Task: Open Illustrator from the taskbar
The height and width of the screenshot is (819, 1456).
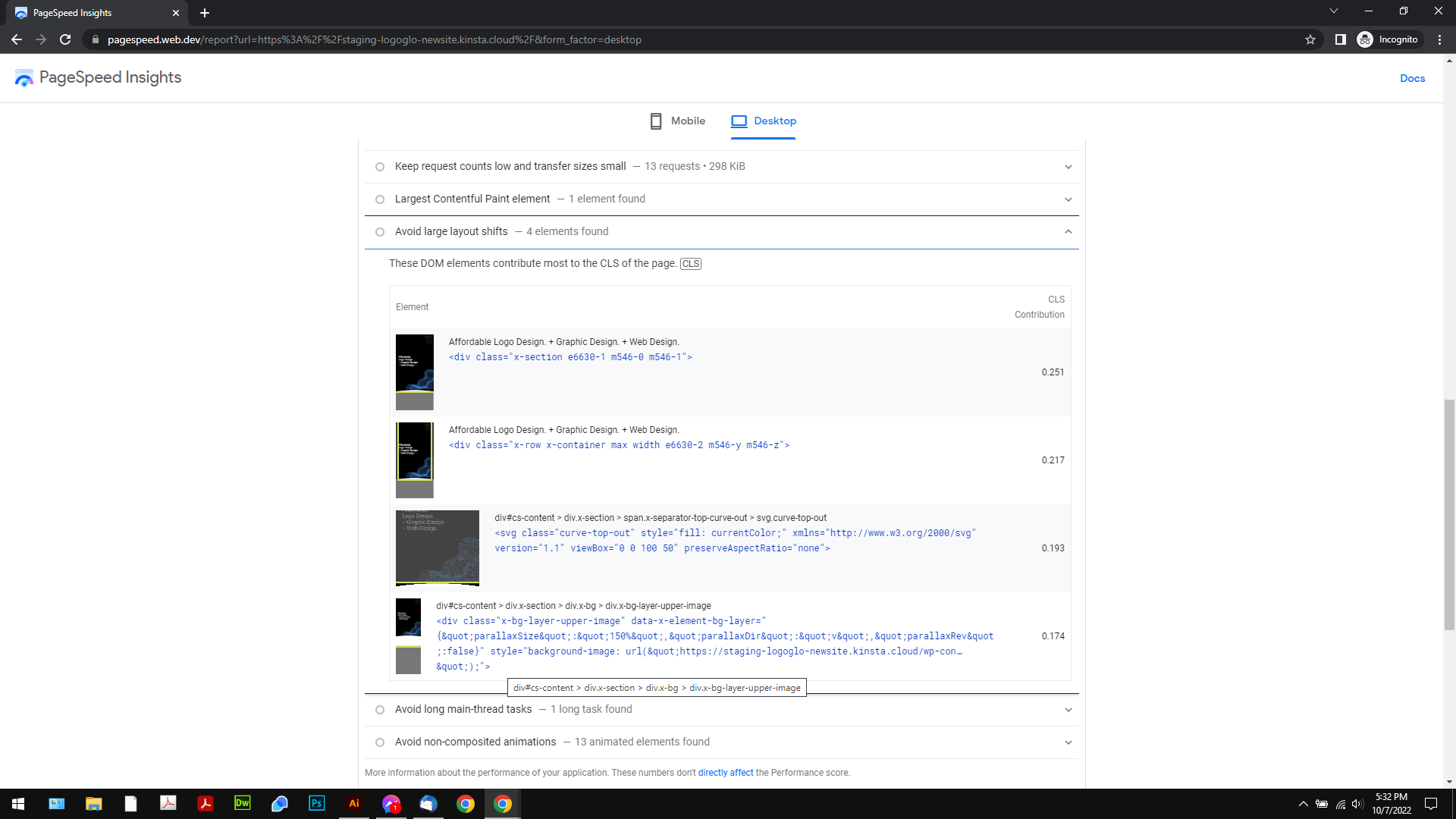Action: (x=353, y=803)
